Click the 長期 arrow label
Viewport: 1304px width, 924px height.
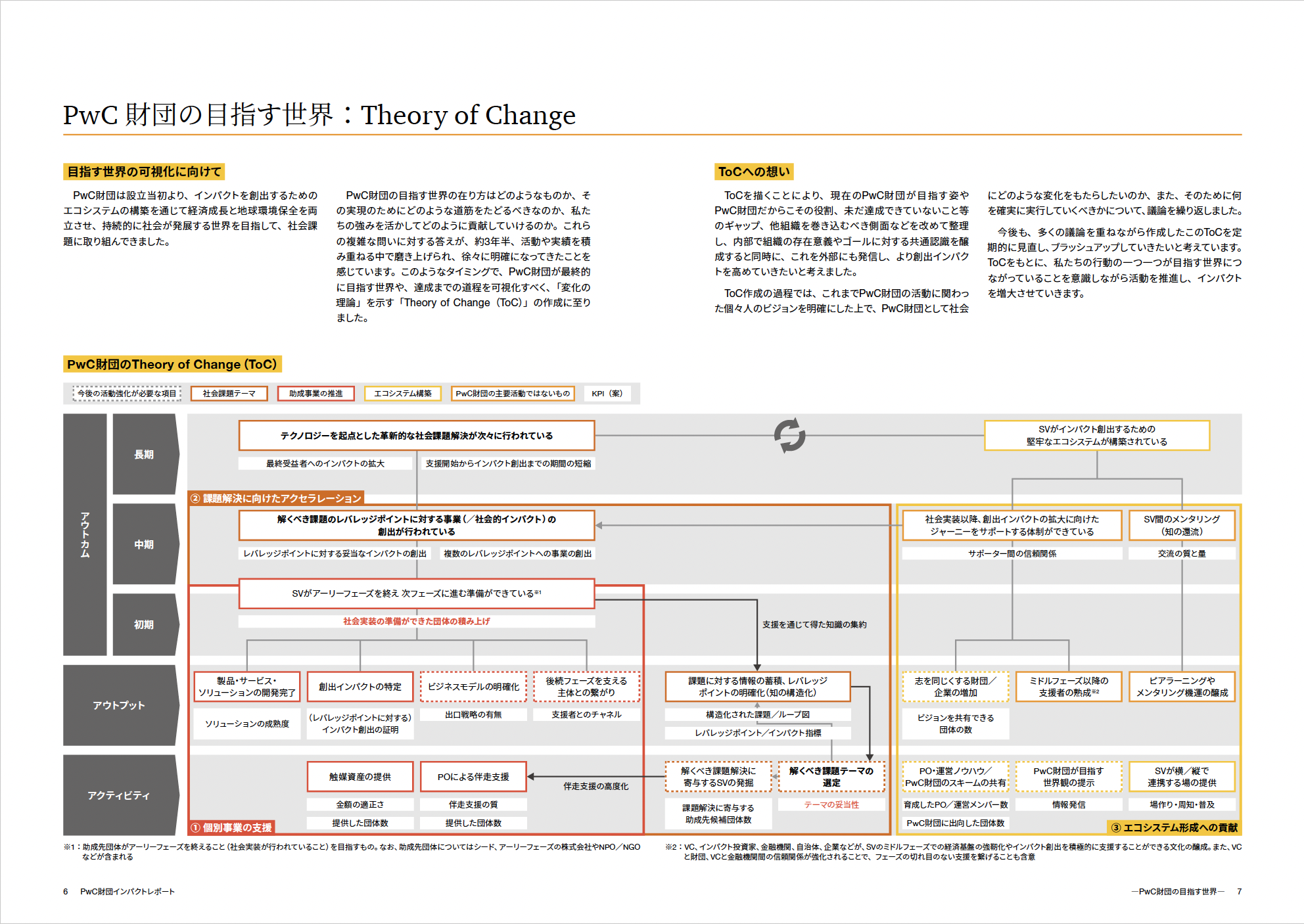[x=144, y=454]
